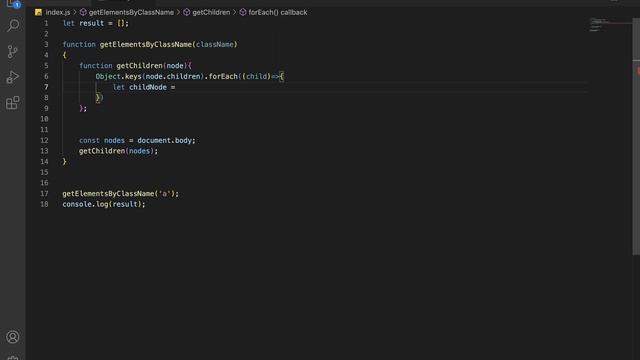Click 'const nodes = document.body;' line
This screenshot has width=640, height=360.
pos(137,140)
